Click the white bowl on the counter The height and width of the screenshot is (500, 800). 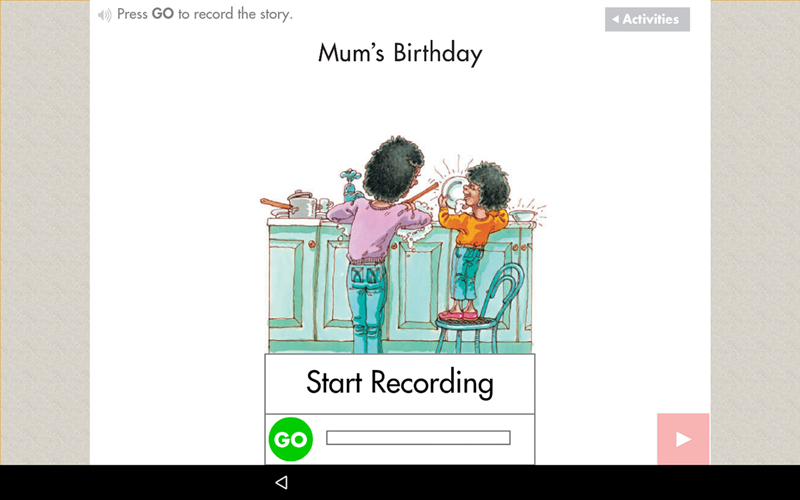pyautogui.click(x=523, y=216)
